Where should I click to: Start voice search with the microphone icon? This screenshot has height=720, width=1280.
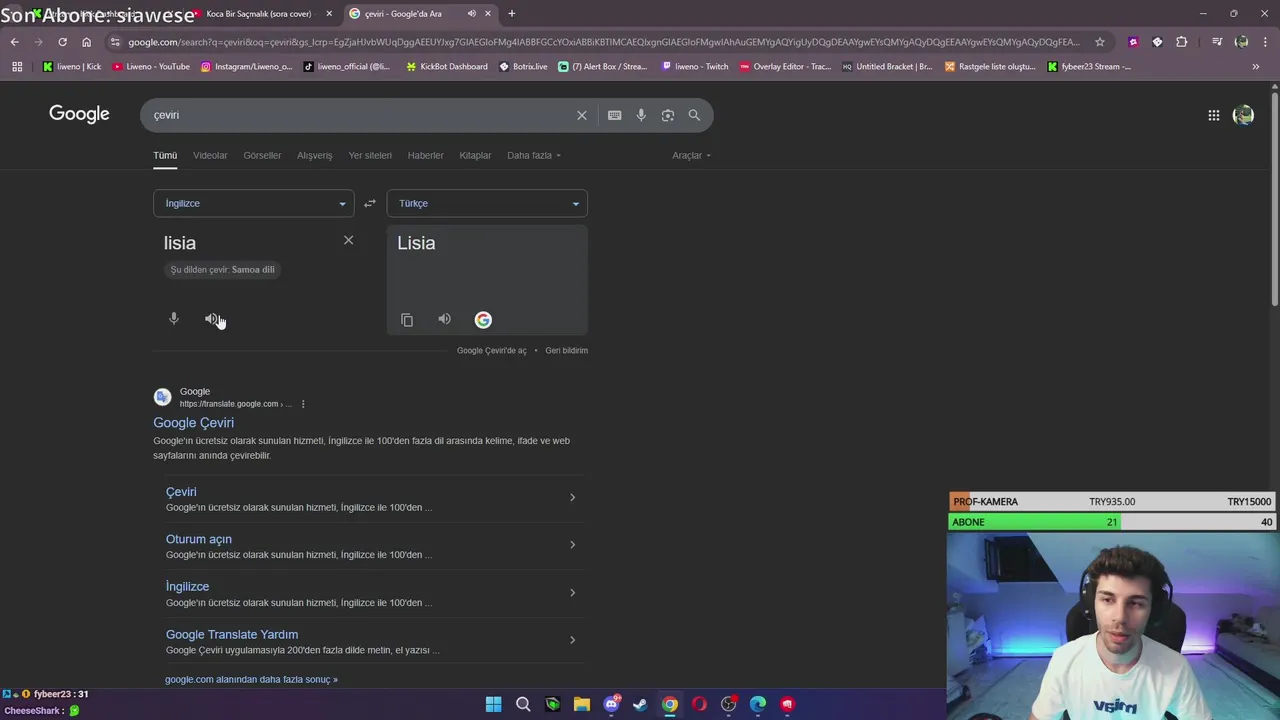(641, 115)
